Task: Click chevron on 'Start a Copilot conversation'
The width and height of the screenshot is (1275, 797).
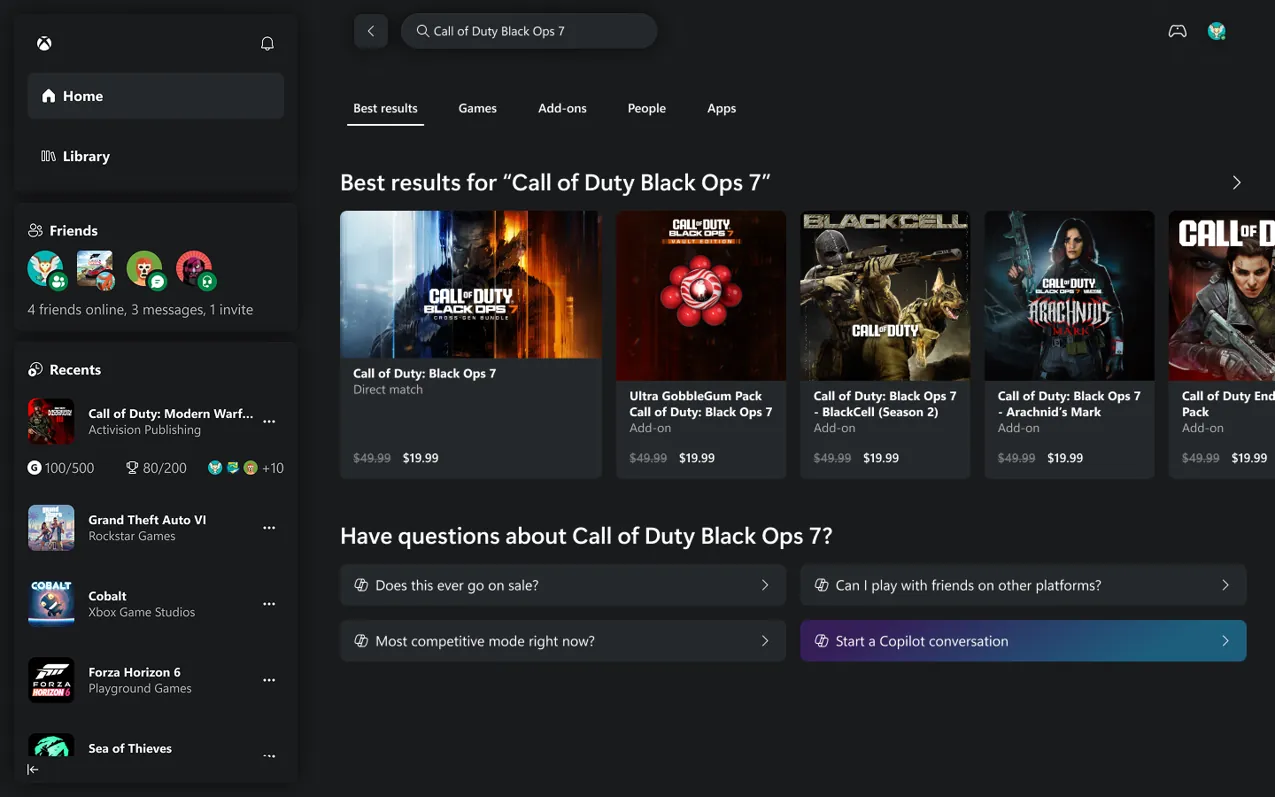Action: tap(1225, 641)
